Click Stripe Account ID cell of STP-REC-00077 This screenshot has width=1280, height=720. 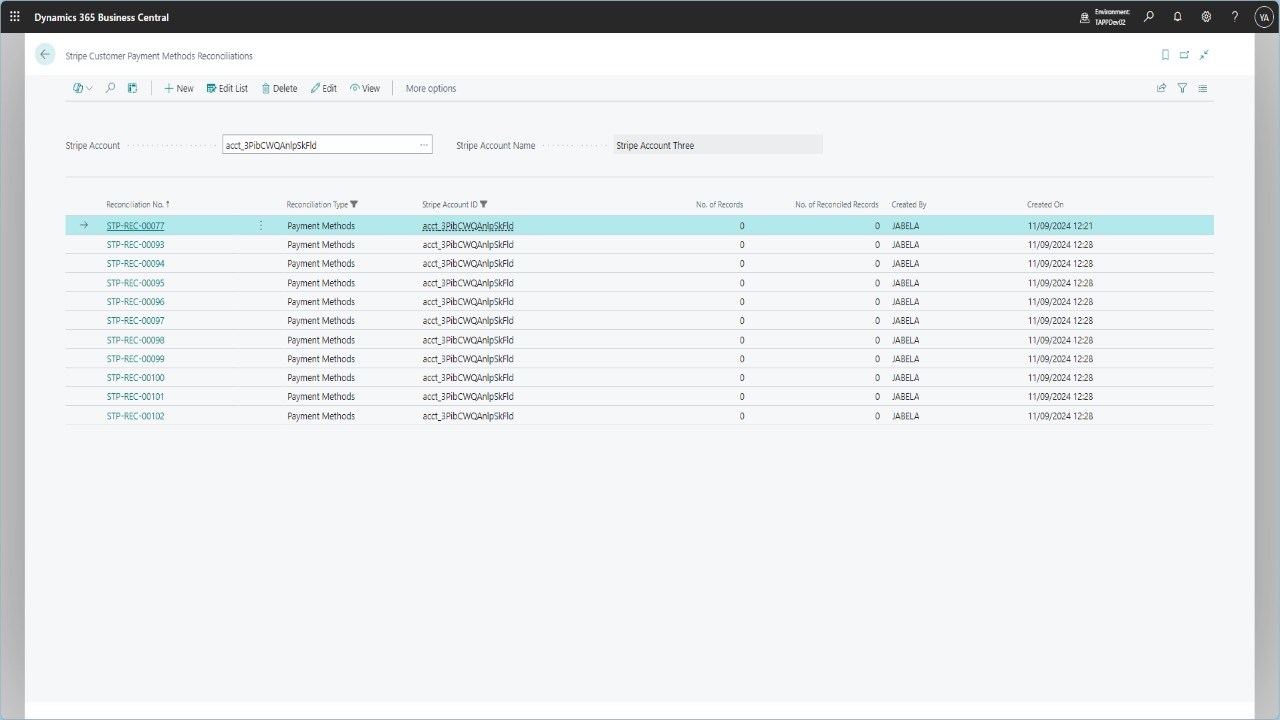[x=468, y=226]
